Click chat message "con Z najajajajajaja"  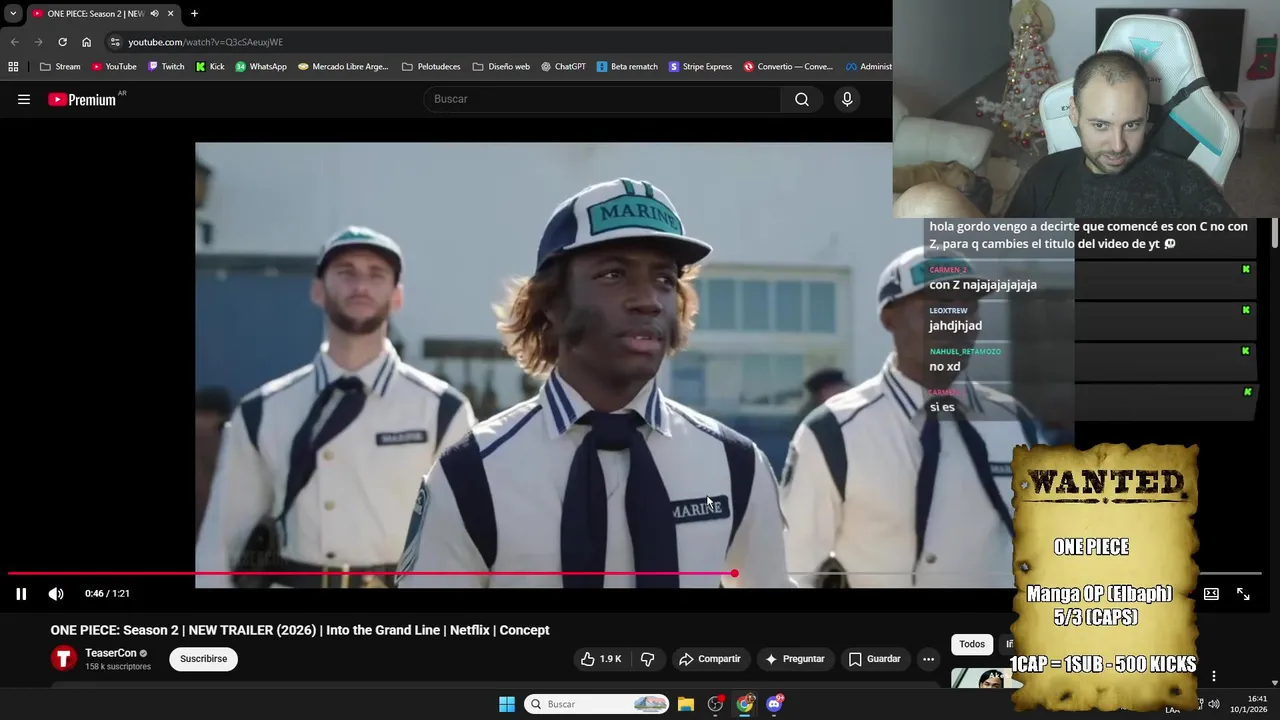coord(983,285)
